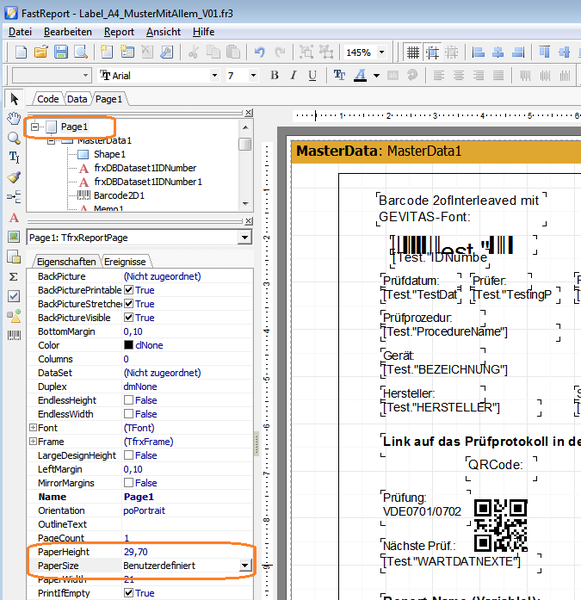Click the Bold formatting button
Viewport: 581px width, 600px height.
pos(274,75)
